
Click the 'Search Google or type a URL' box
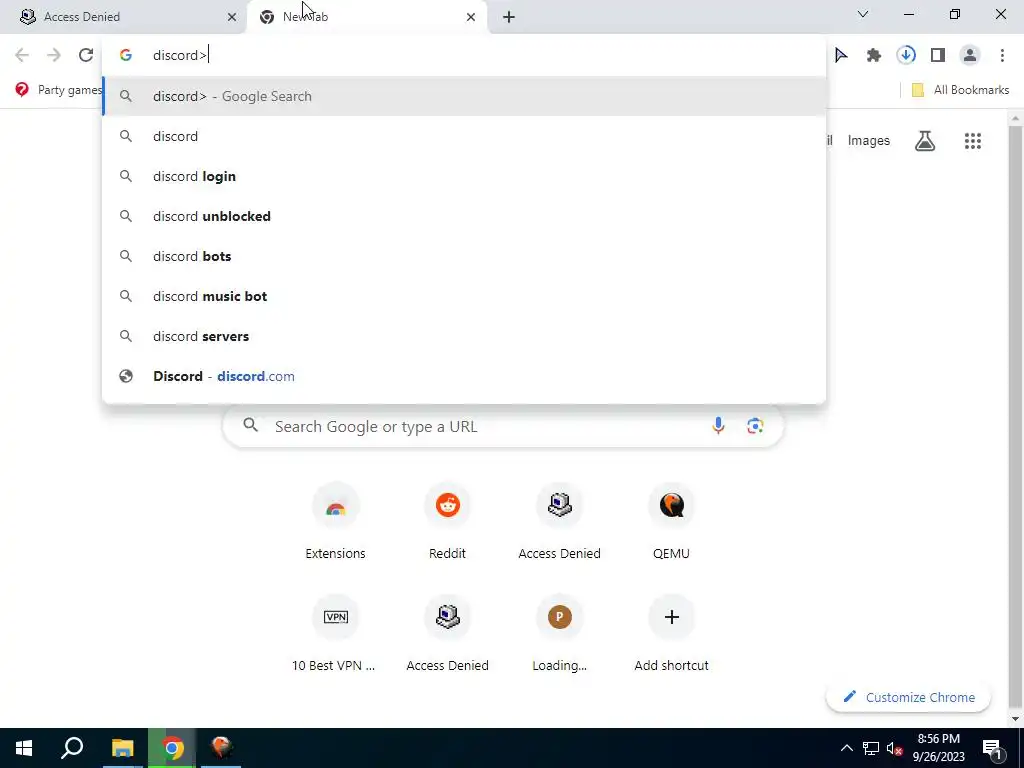click(503, 426)
